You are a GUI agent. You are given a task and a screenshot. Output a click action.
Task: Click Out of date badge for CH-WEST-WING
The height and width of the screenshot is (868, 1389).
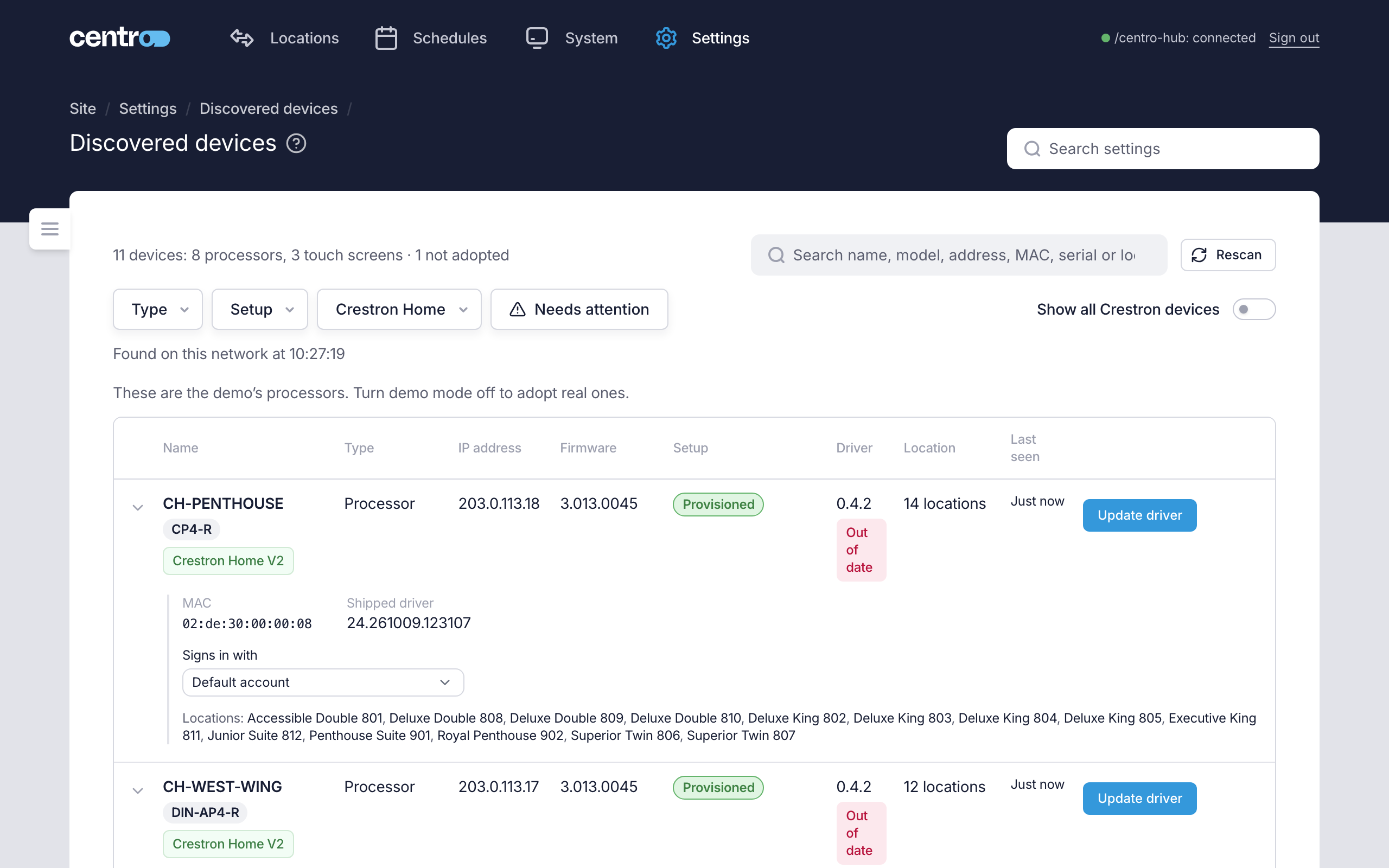(x=861, y=833)
